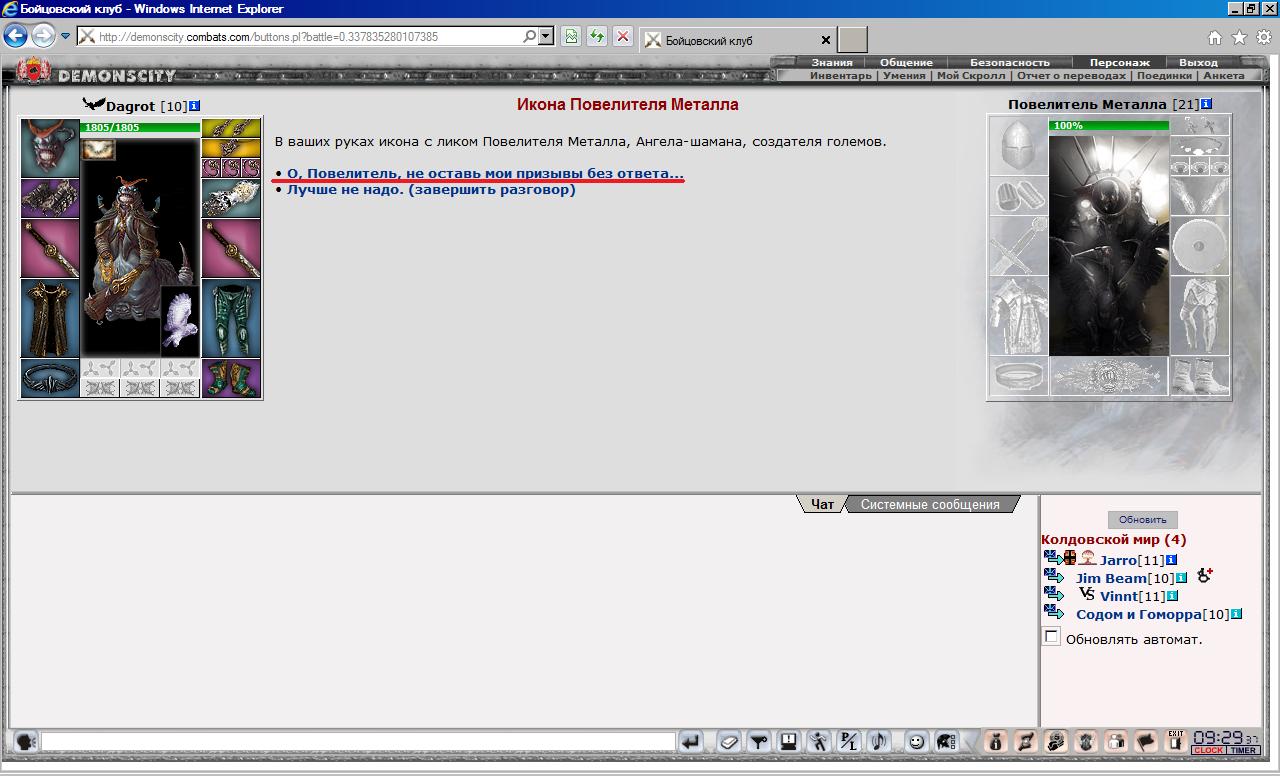Click the send message arrow button
Viewport: 1280px width, 777px height.
[691, 742]
